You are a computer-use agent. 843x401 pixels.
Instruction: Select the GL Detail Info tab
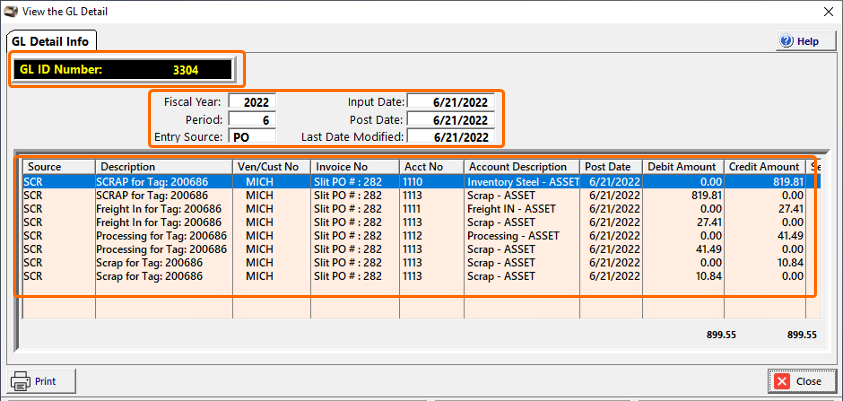pyautogui.click(x=51, y=41)
